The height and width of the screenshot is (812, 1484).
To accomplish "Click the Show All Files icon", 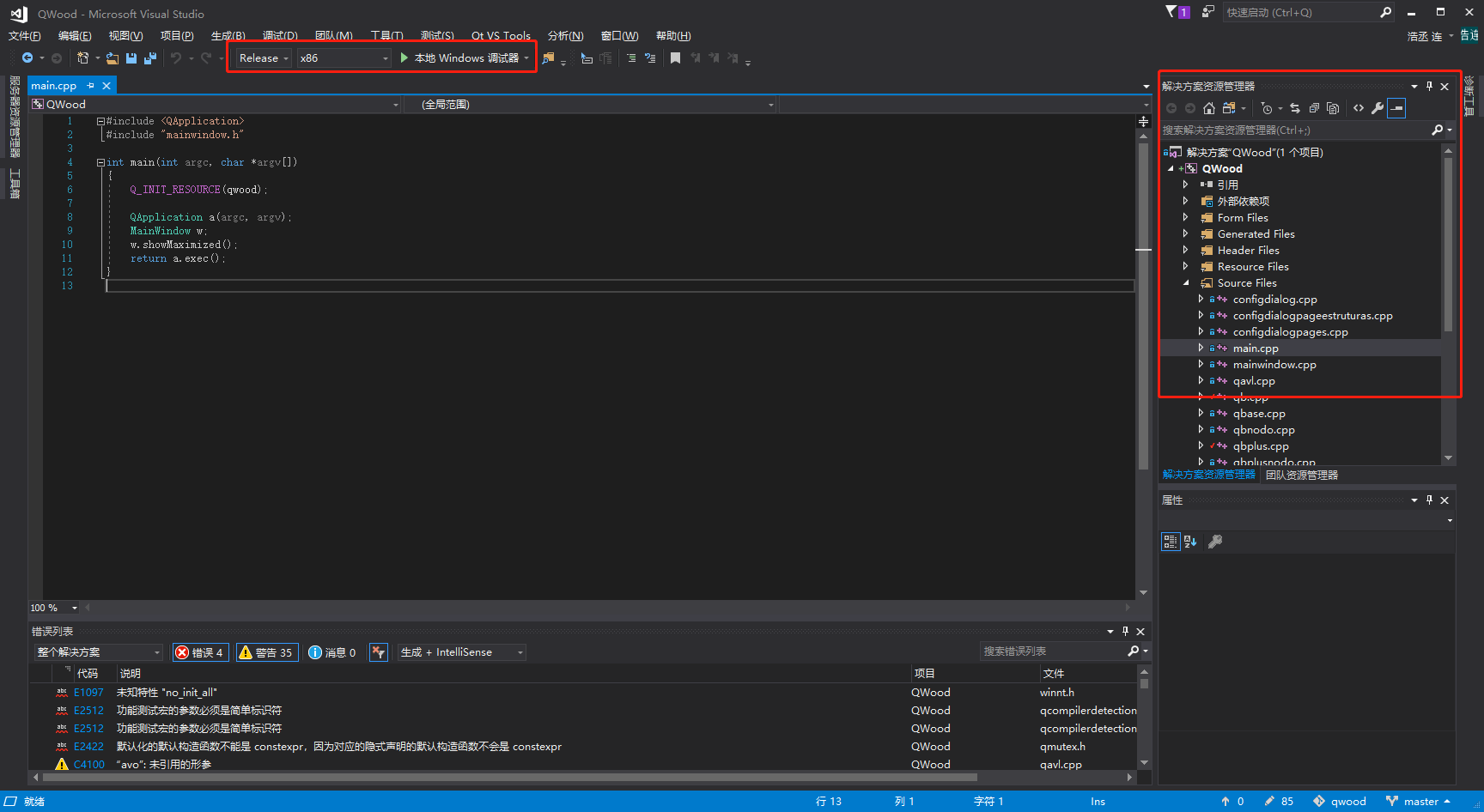I will coord(1333,108).
